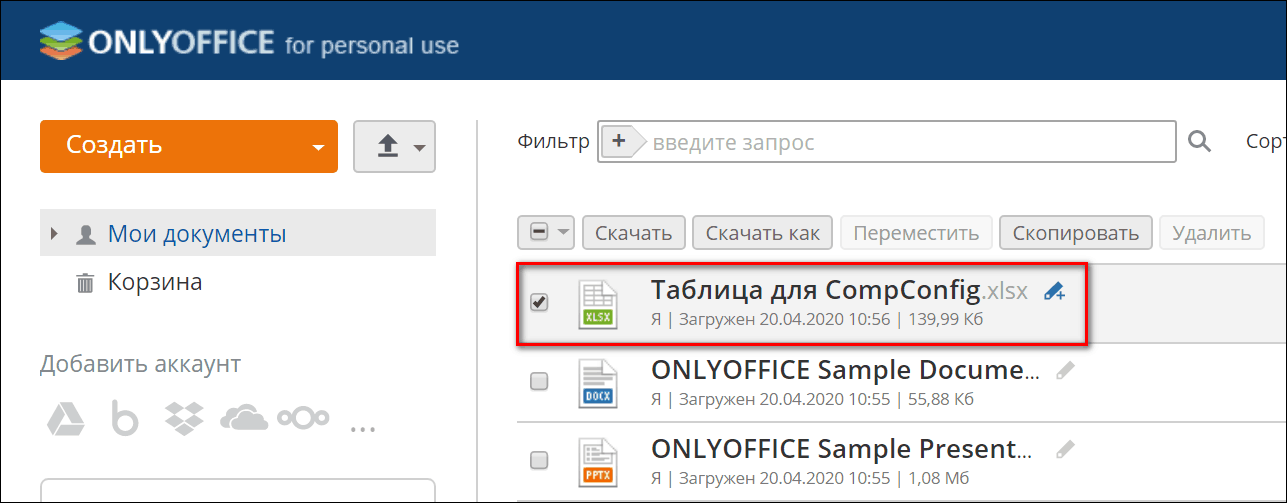Viewport: 1287px width, 503px height.
Task: Click the edit pencil next to Таблица для CompConfig
Action: [x=1054, y=291]
